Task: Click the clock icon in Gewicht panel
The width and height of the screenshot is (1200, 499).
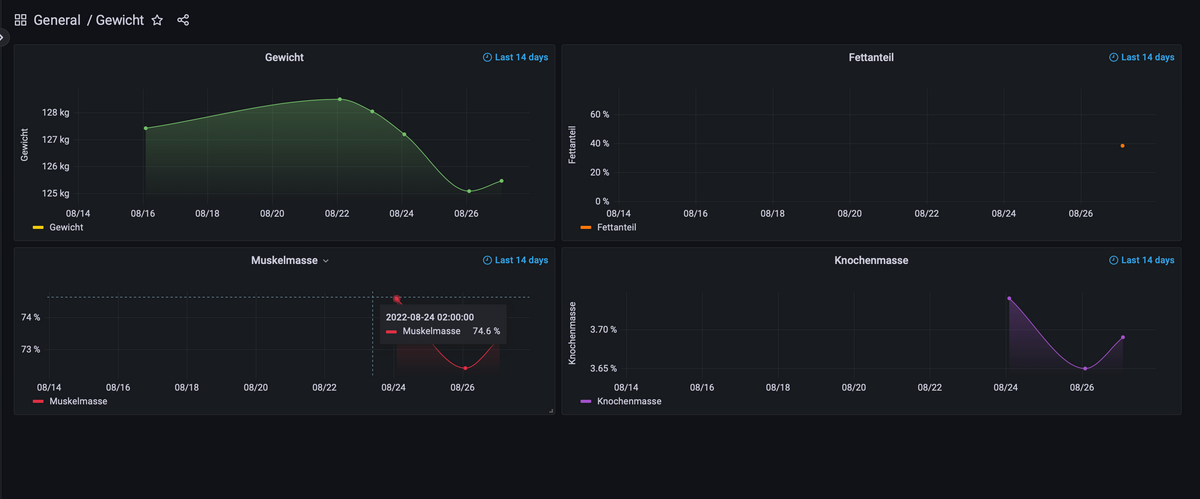Action: 487,58
